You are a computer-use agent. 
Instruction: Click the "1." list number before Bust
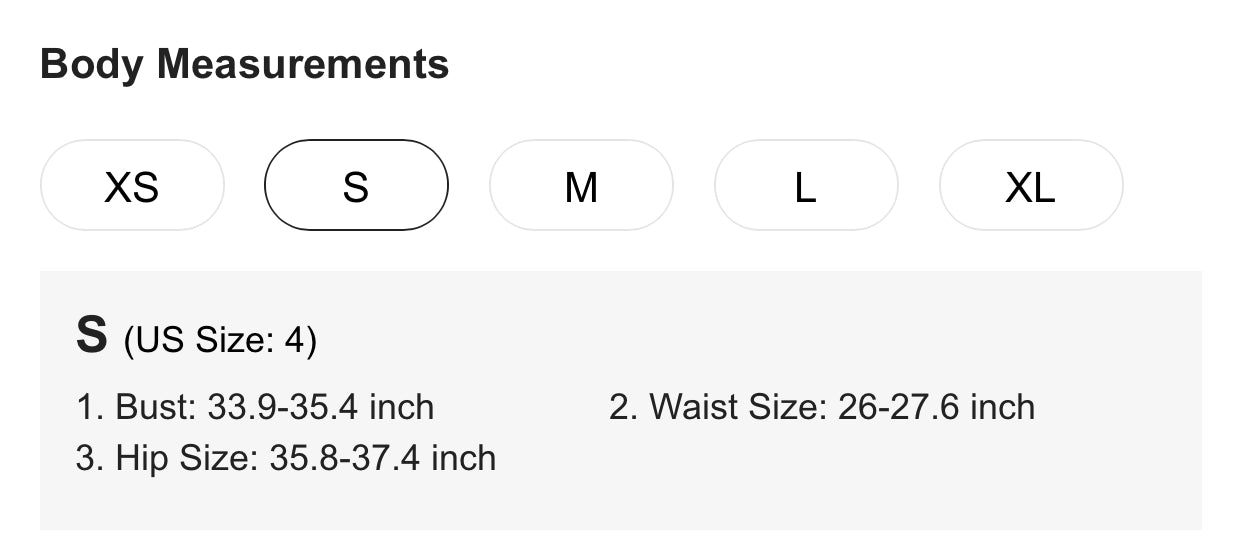tap(90, 408)
